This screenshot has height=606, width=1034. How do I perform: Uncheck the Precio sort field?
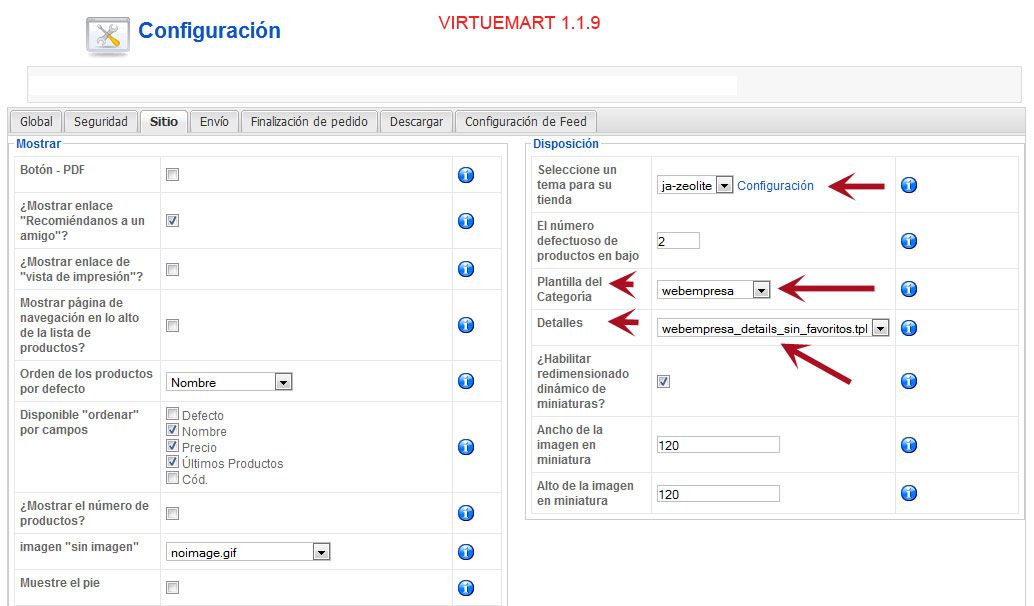(172, 446)
